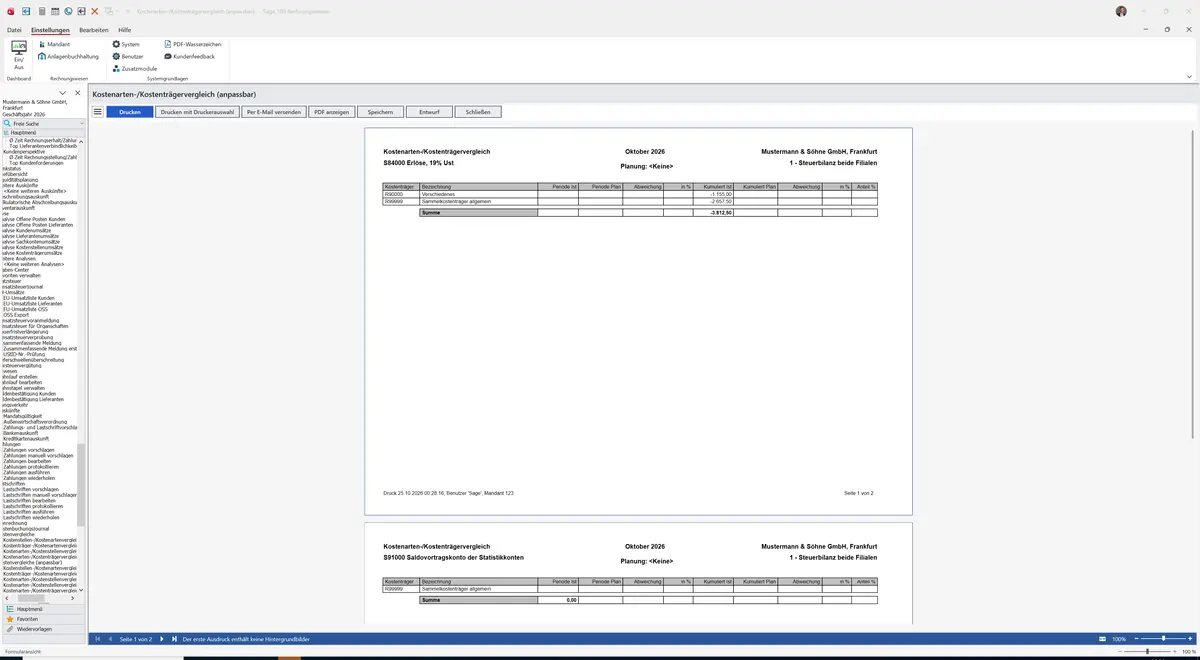The width and height of the screenshot is (1200, 660).
Task: Open the Entwurf button
Action: click(x=429, y=112)
